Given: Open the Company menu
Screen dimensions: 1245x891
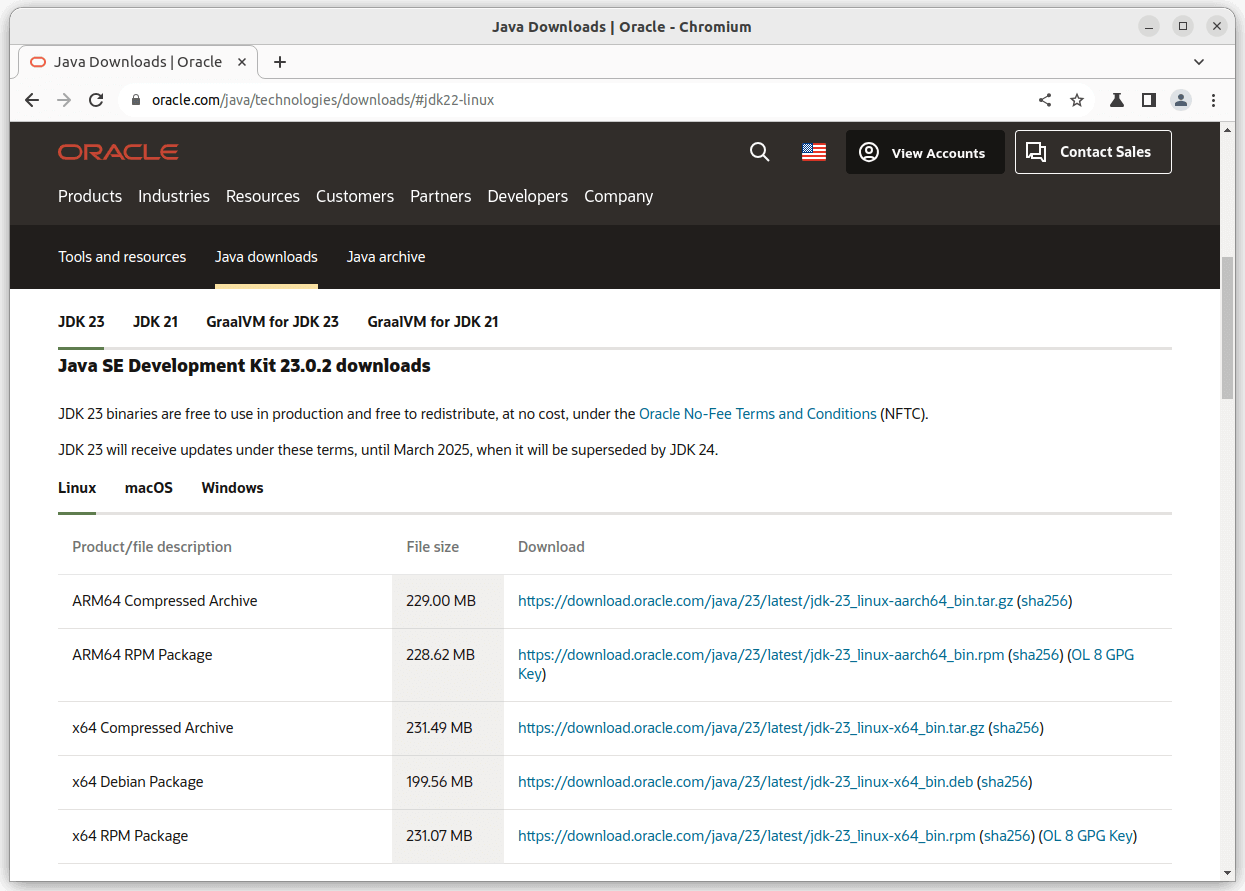Looking at the screenshot, I should (x=619, y=196).
